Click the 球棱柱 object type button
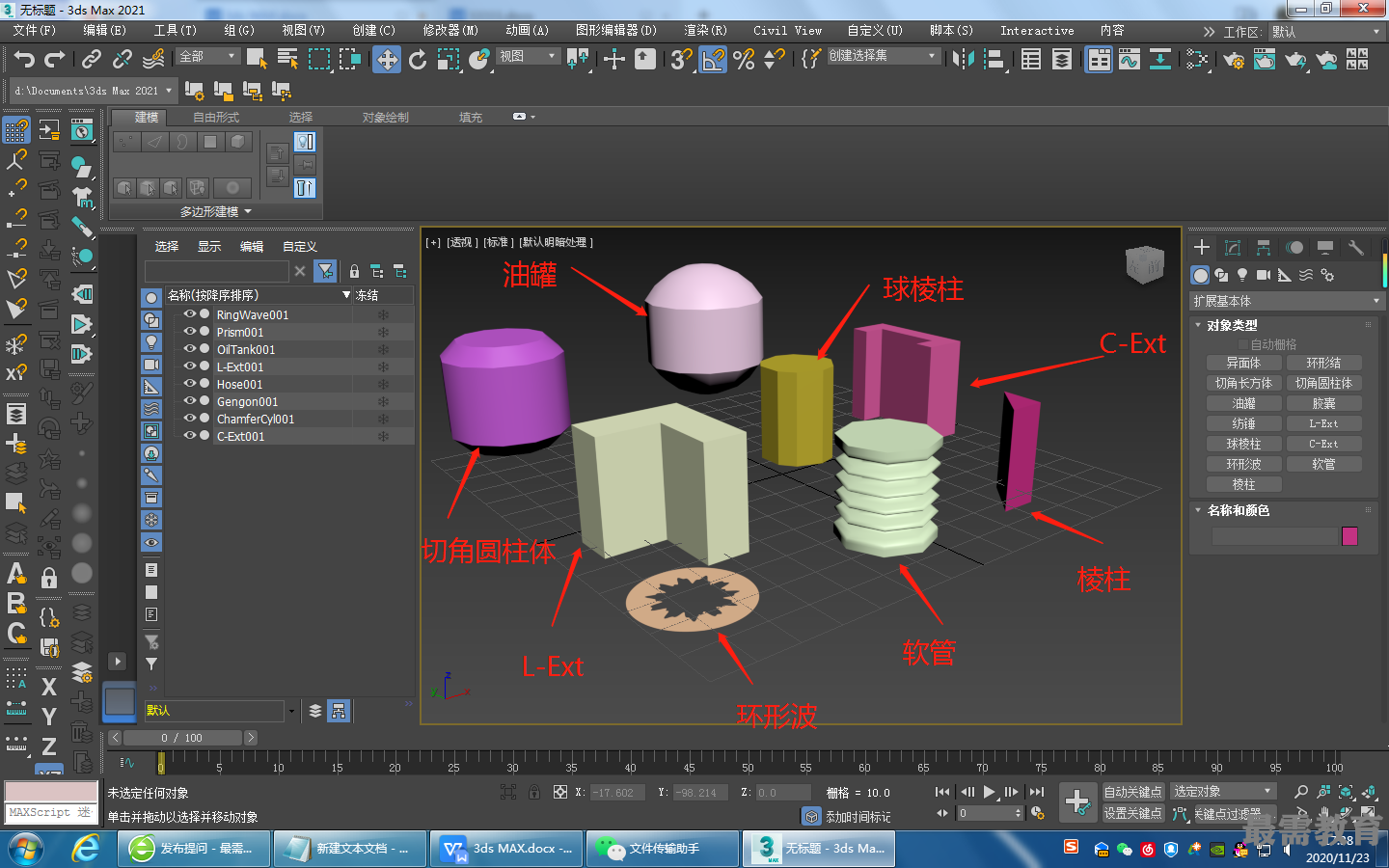The image size is (1389, 868). pos(1243,444)
